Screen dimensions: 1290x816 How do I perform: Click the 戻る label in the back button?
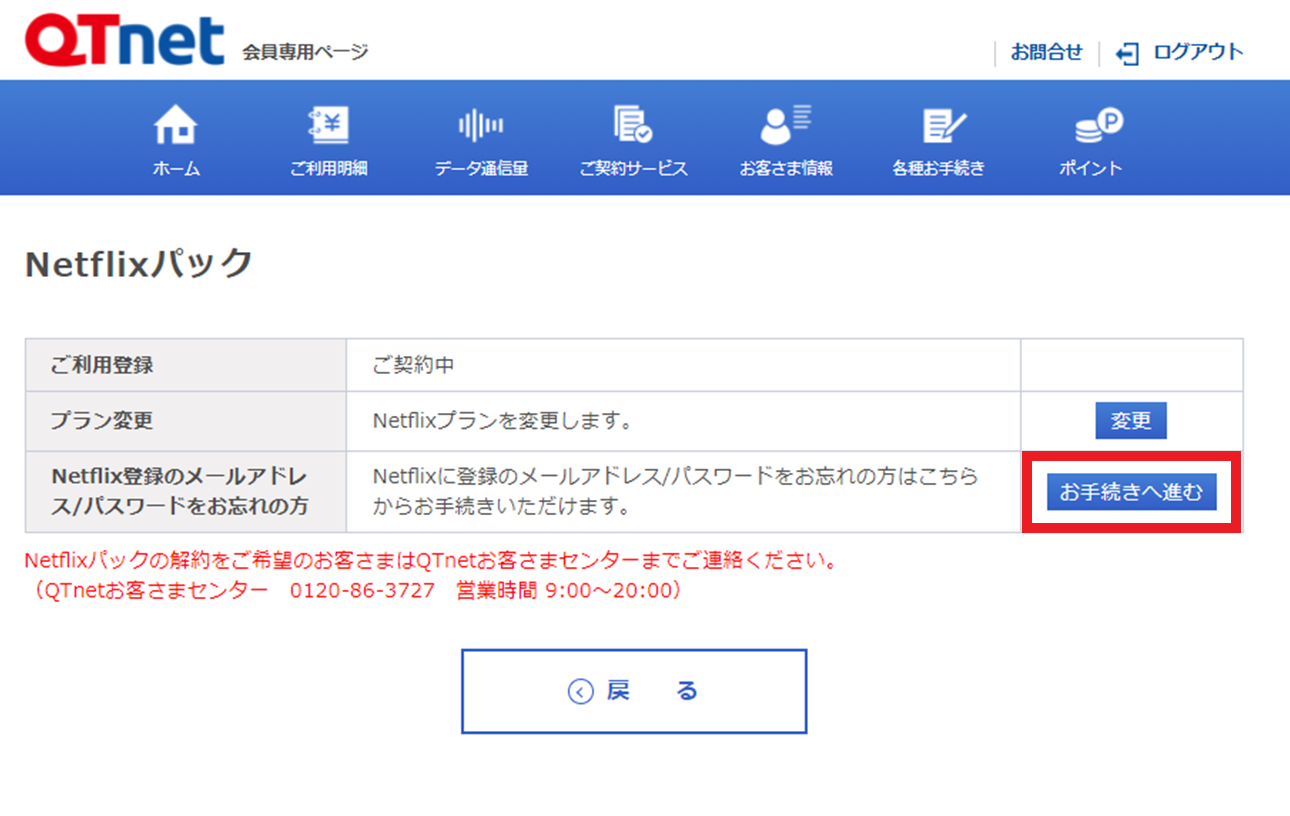[653, 691]
